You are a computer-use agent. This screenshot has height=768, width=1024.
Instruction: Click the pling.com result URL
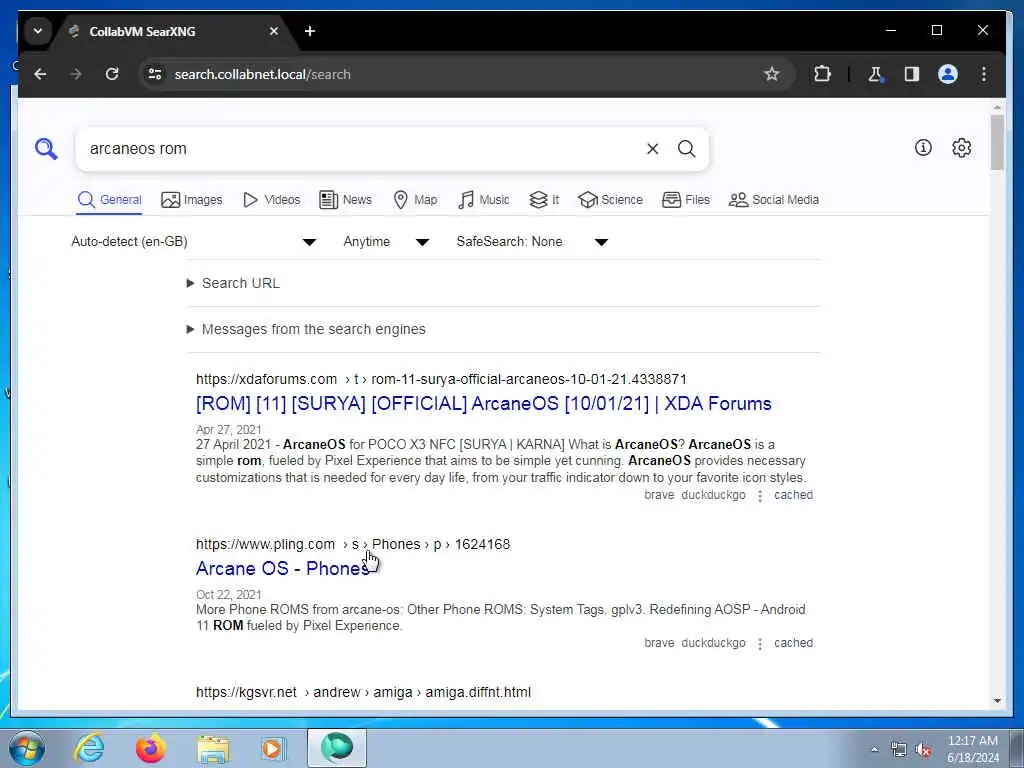tap(353, 544)
